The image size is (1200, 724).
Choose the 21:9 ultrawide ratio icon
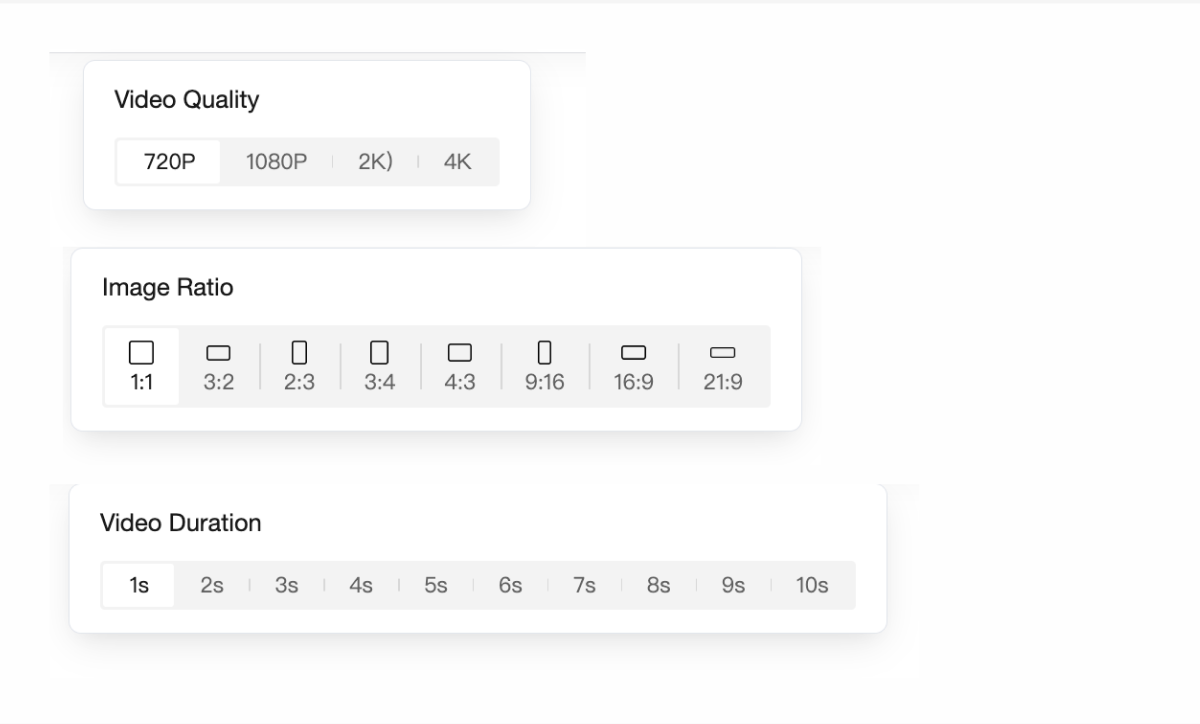[x=722, y=353]
